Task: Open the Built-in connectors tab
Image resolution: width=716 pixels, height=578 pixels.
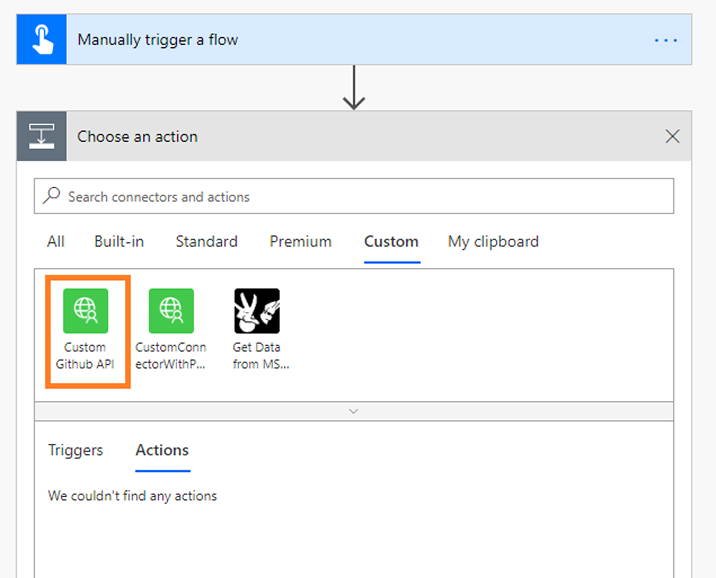Action: tap(119, 242)
